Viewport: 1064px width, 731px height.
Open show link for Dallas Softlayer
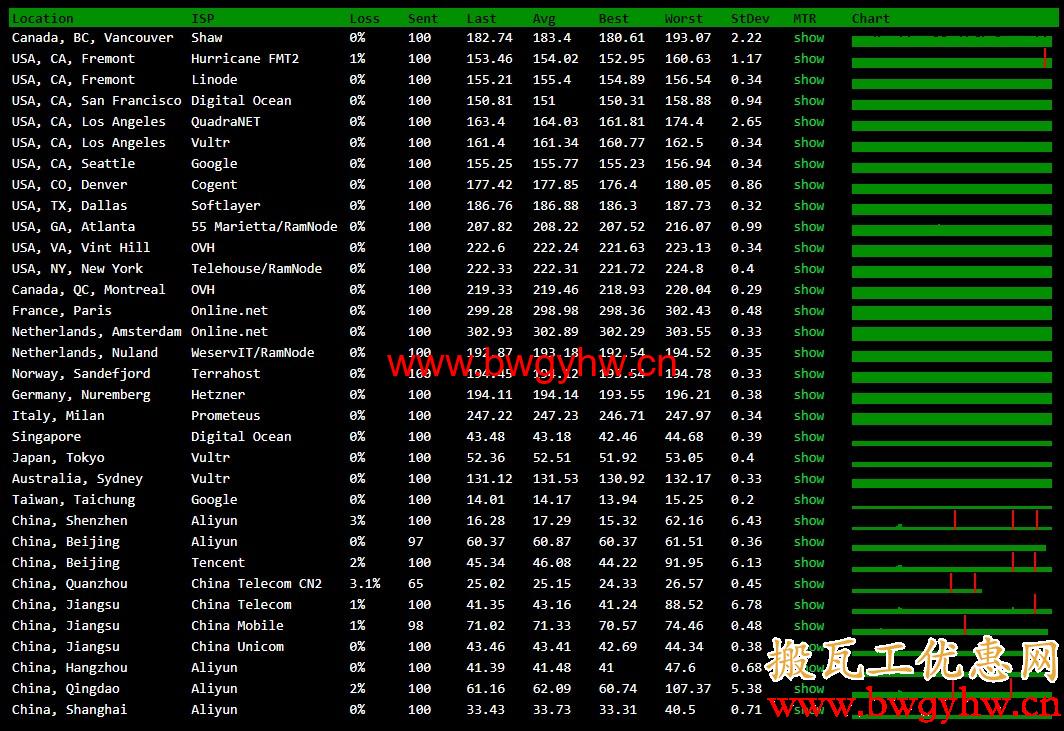[x=809, y=206]
